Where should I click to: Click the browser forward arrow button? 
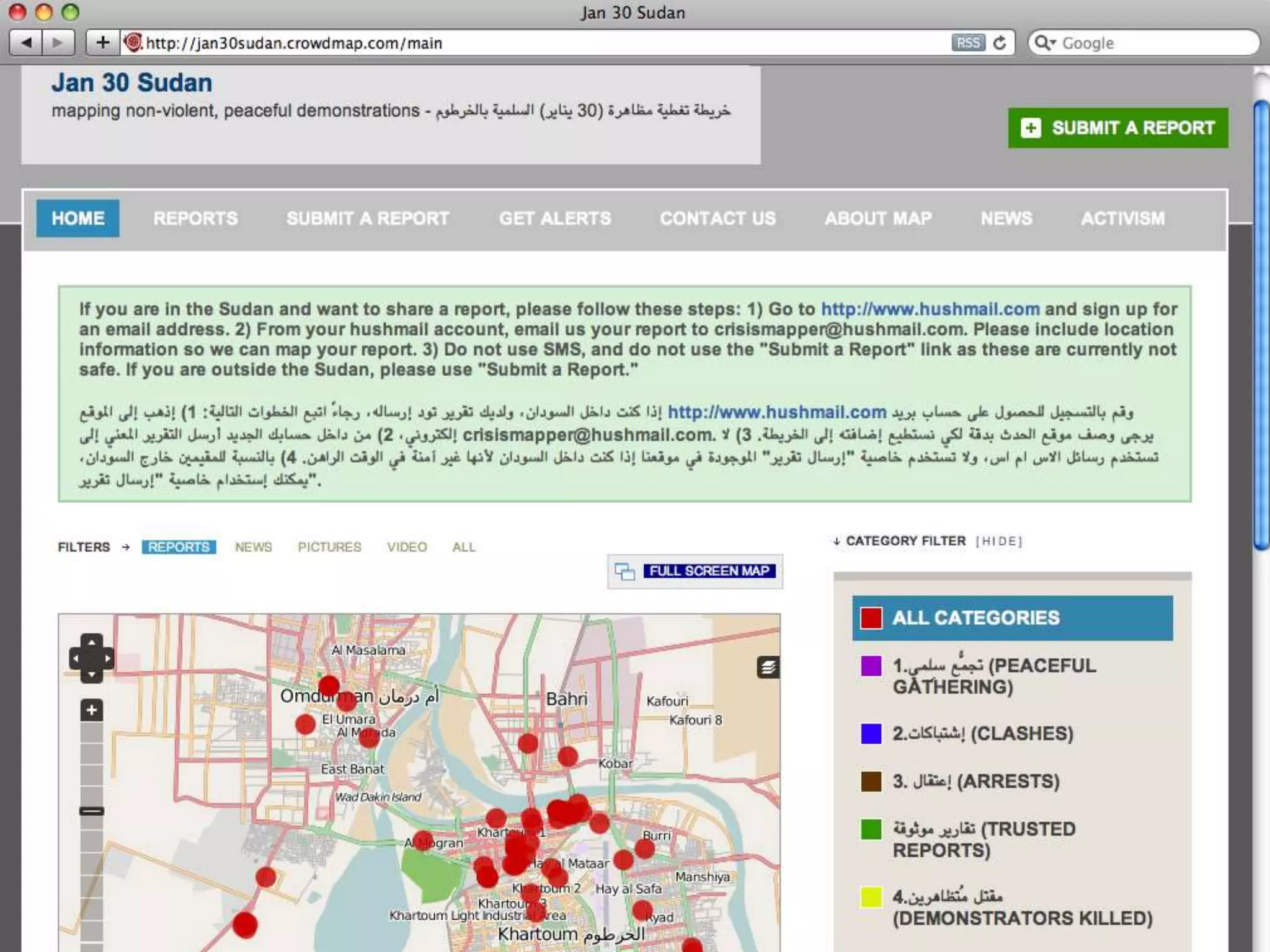tap(58, 43)
